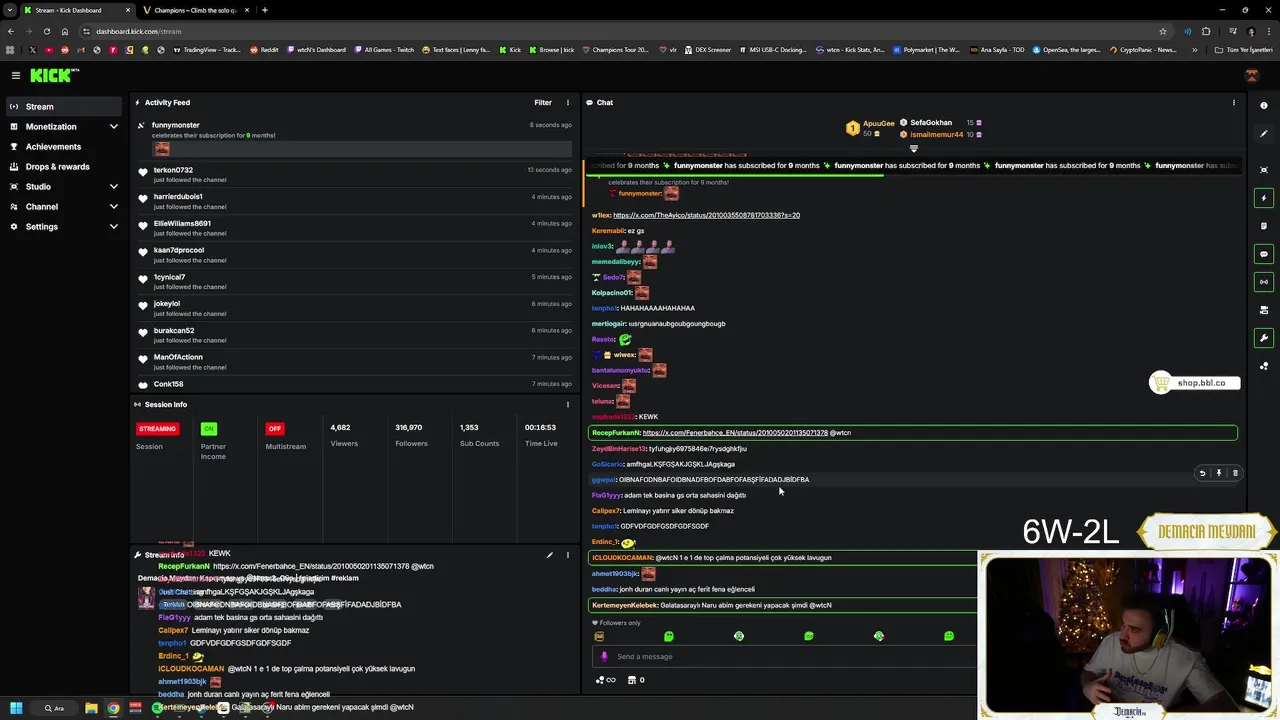Toggle the channel points dots icon in right rail
This screenshot has width=1280, height=720.
(1264, 366)
